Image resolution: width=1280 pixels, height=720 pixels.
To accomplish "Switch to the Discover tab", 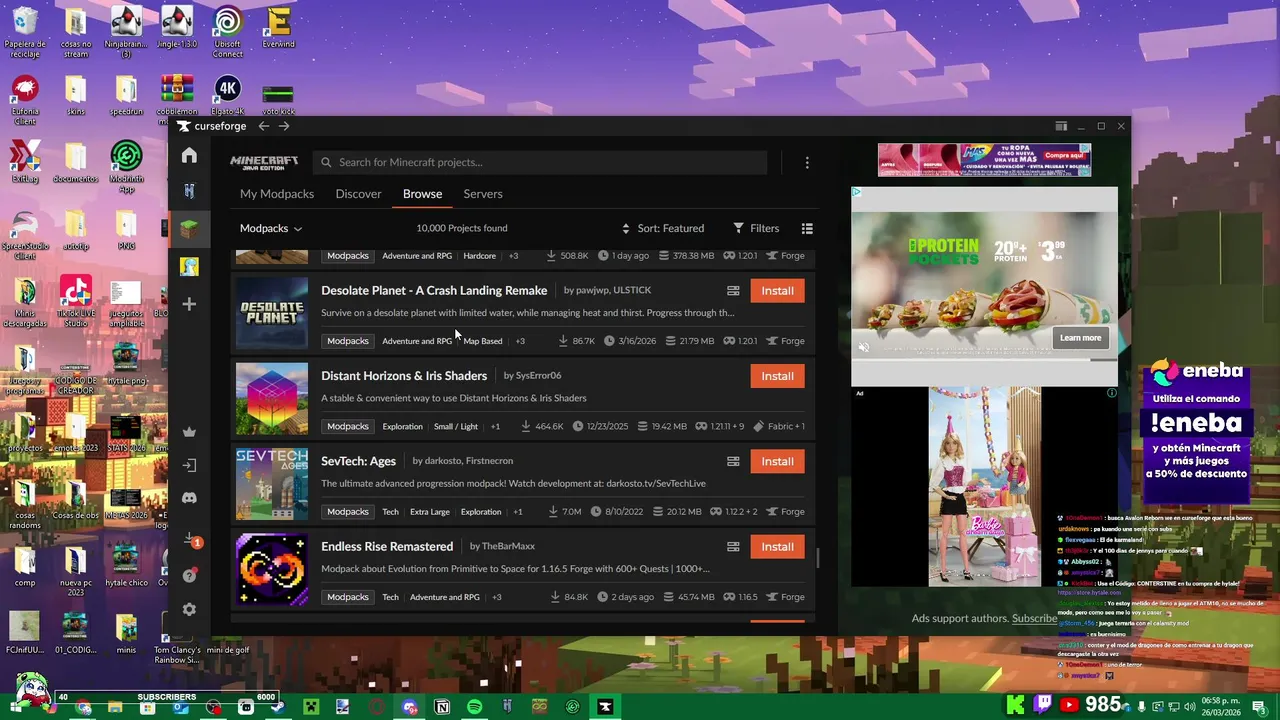I will point(358,194).
